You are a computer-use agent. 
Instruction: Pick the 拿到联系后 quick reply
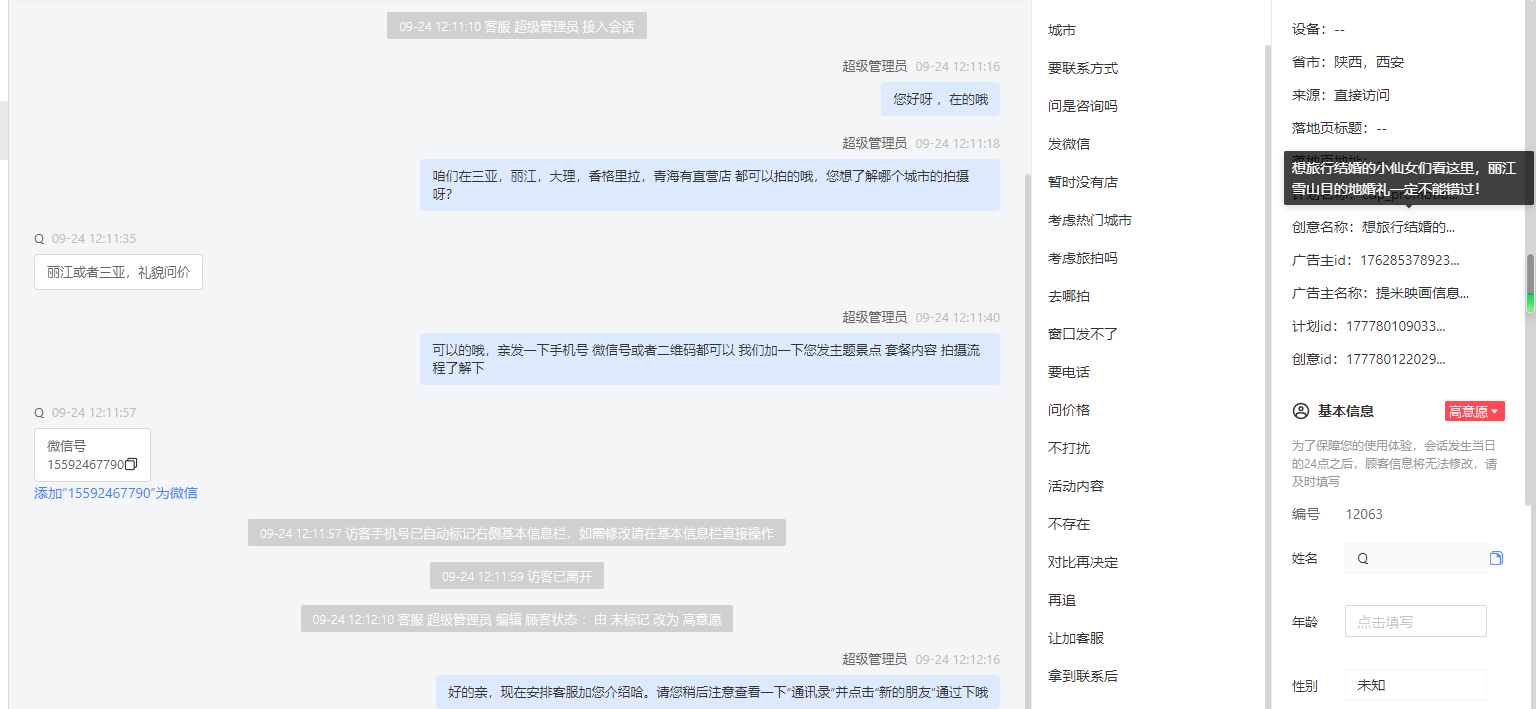1083,676
